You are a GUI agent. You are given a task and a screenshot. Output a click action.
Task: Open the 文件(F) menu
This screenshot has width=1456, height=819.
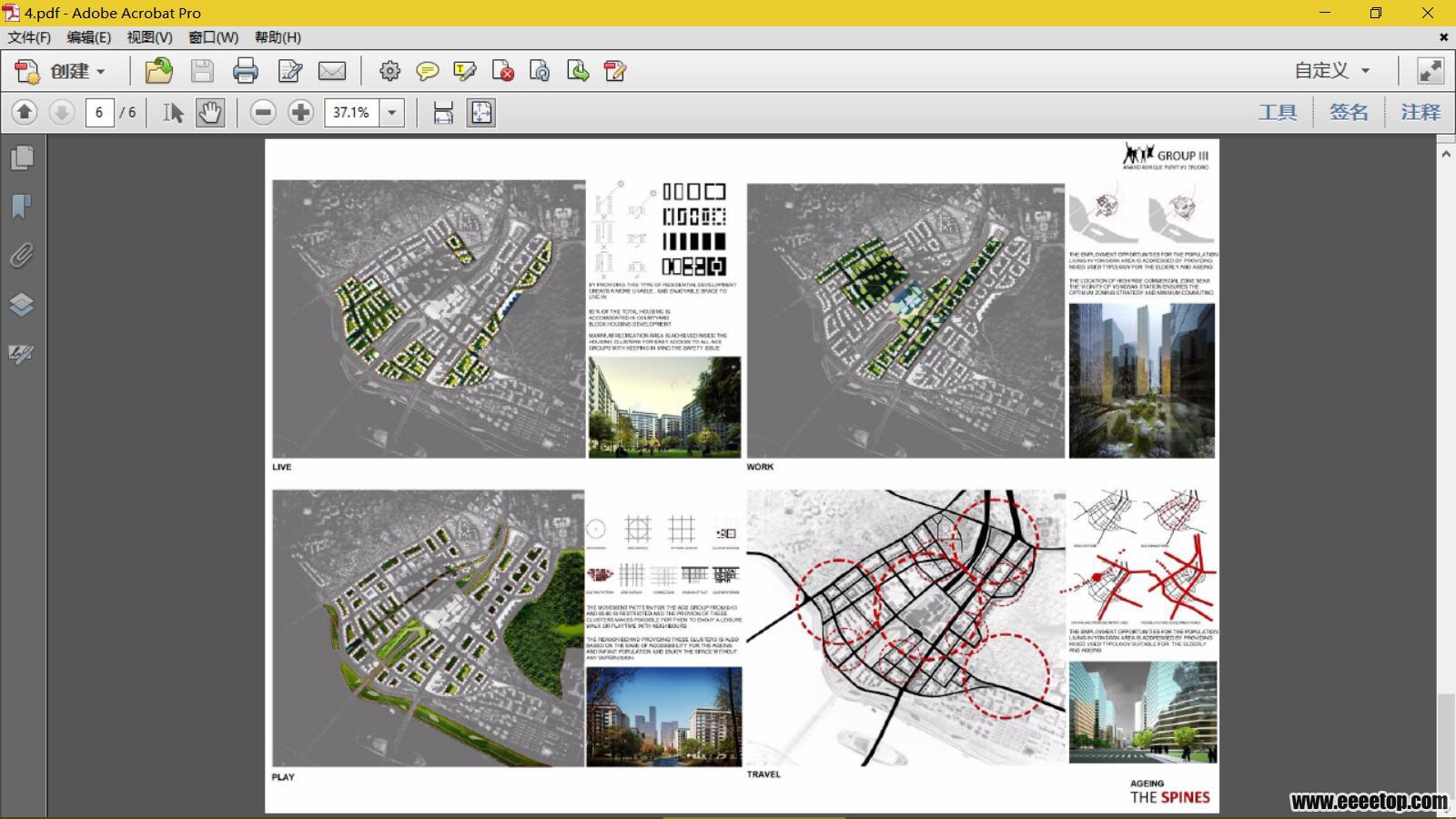click(29, 37)
